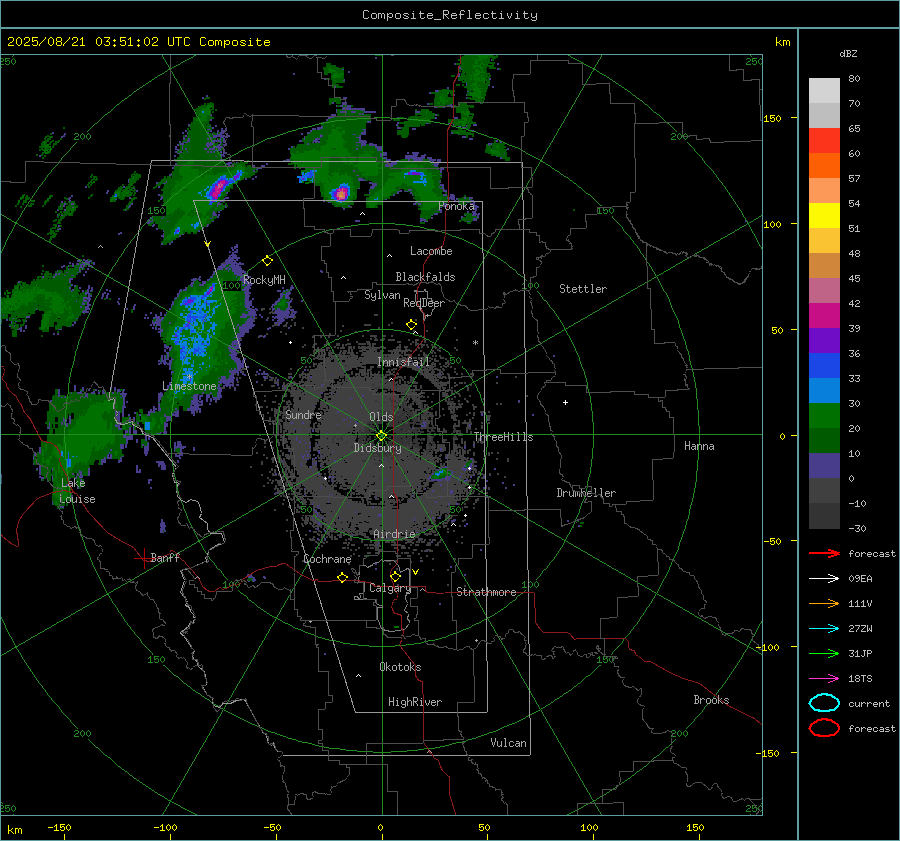Click the orange 111V arrow legend icon
Screen dimensions: 900x841
click(824, 603)
